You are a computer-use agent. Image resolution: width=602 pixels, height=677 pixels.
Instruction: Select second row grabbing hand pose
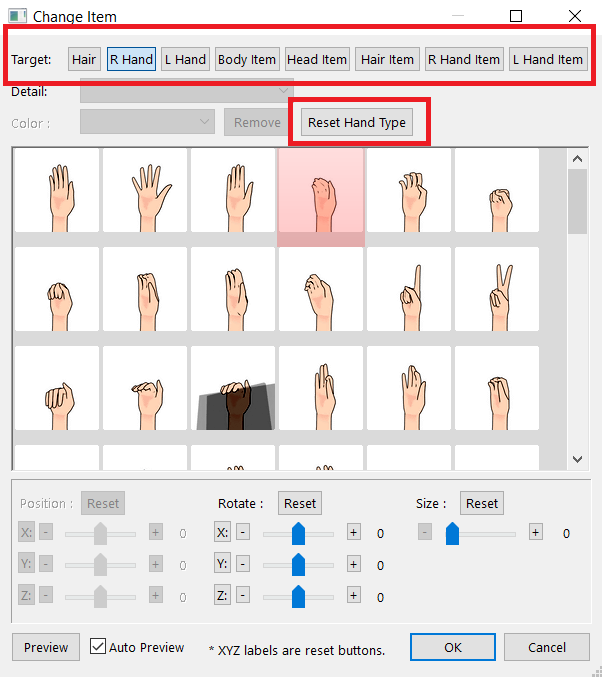[x=321, y=289]
